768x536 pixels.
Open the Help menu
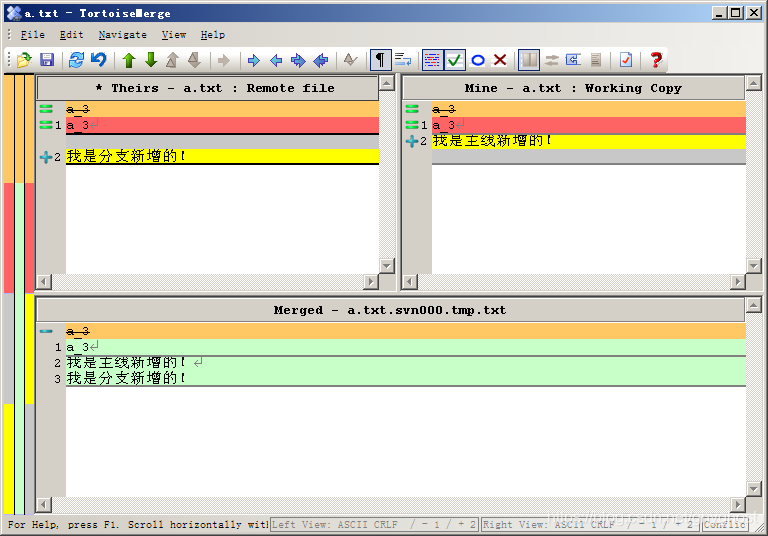click(213, 35)
